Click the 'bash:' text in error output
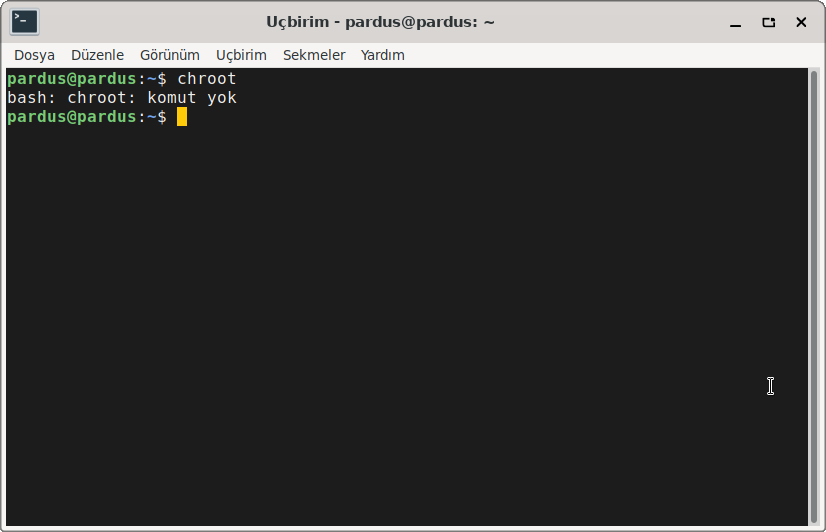This screenshot has height=532, width=826. pos(32,98)
